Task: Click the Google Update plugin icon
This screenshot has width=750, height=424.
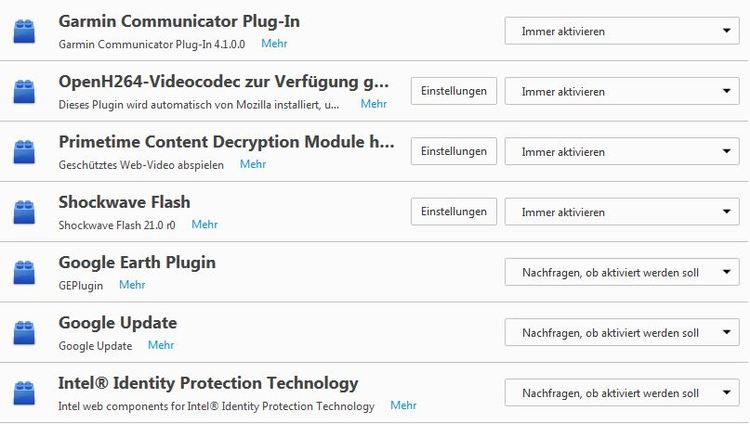Action: pos(24,333)
